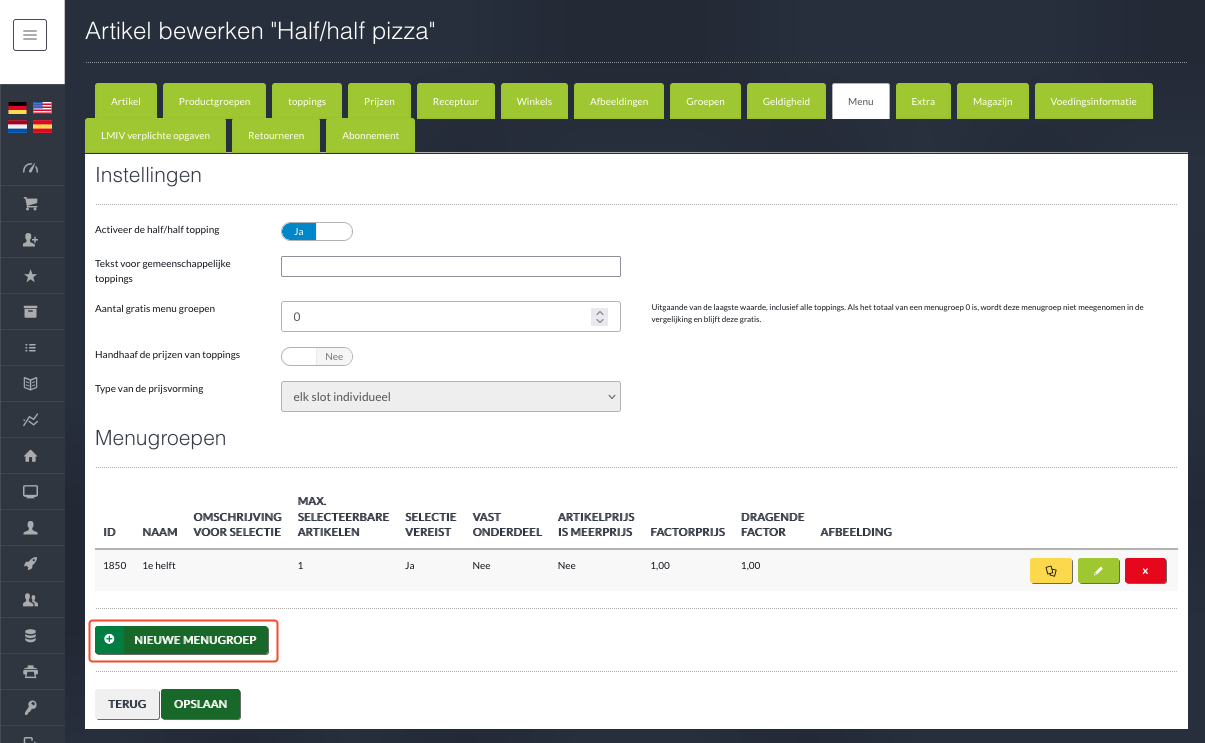Viewport: 1205px width, 743px height.
Task: Open the shopping cart sidebar icon
Action: (x=30, y=203)
